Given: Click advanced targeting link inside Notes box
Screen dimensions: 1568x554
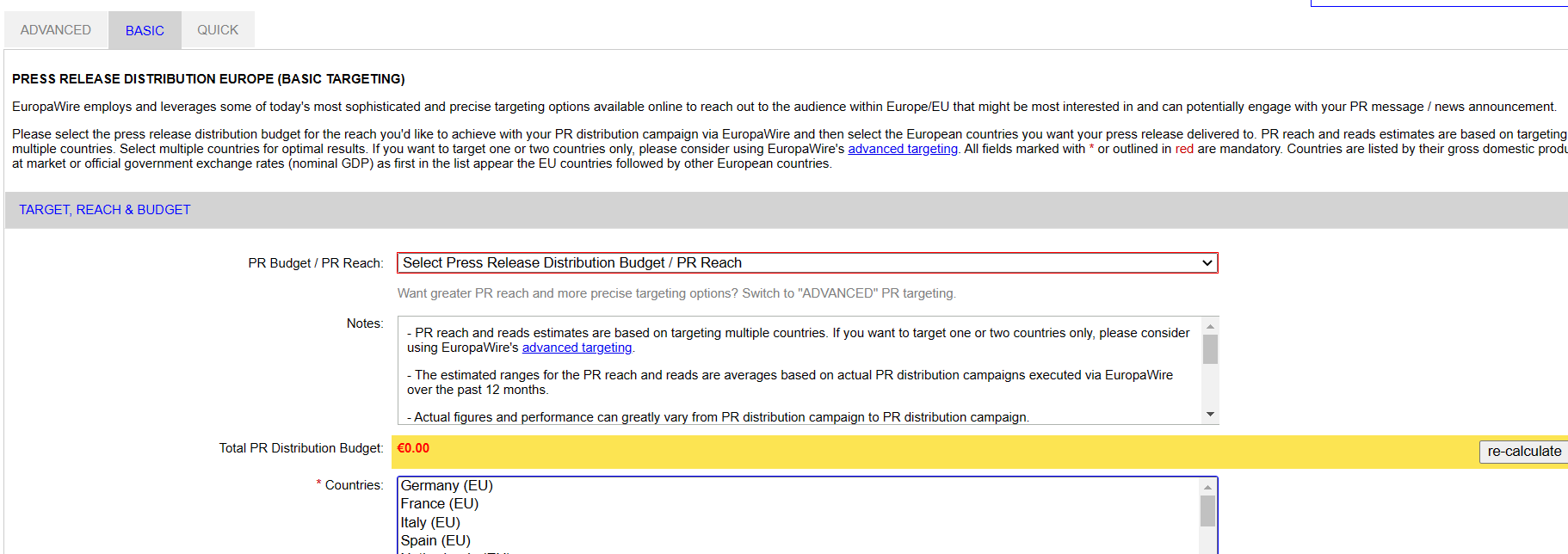Looking at the screenshot, I should [x=577, y=348].
